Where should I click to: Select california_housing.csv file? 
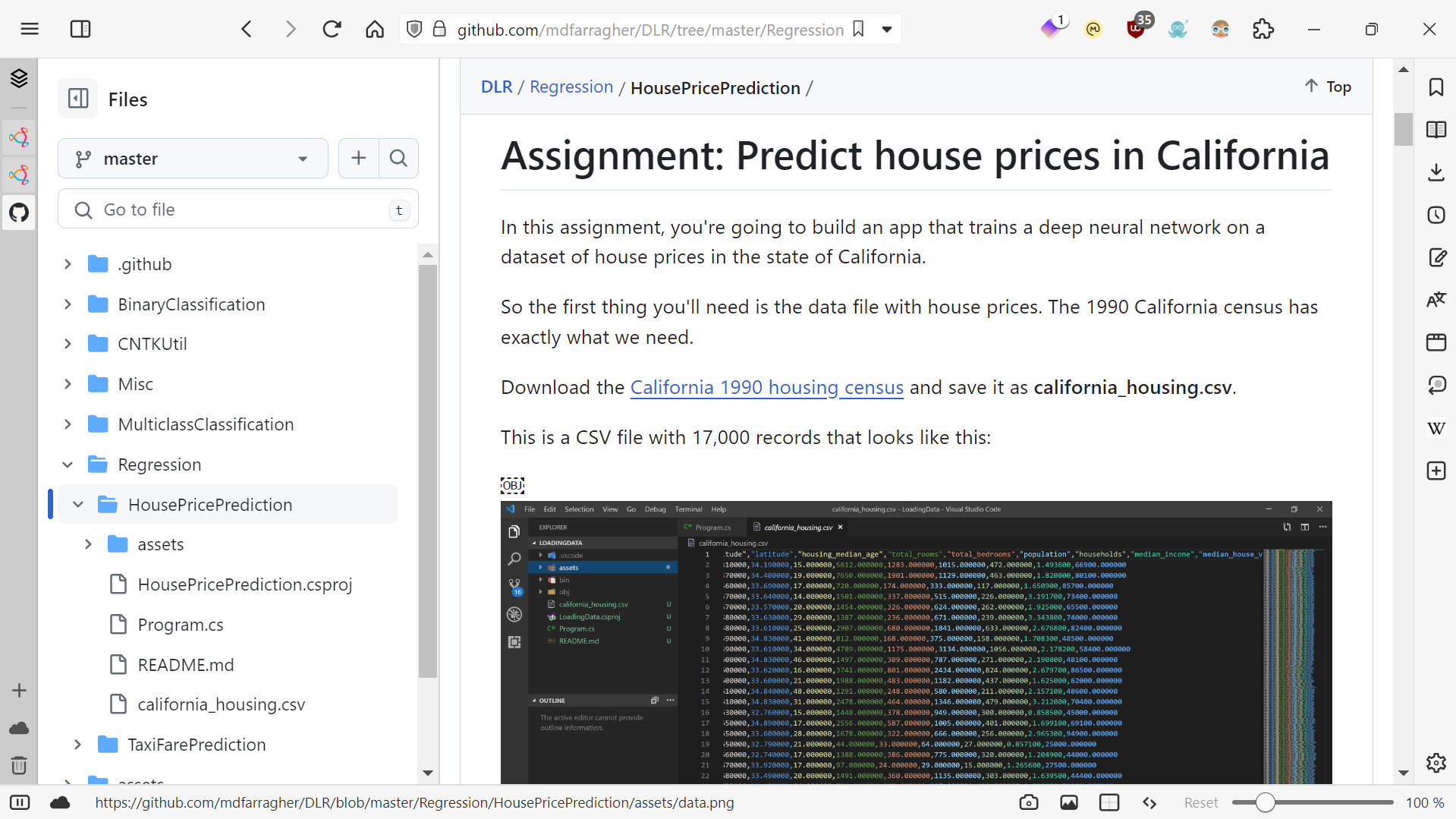(x=221, y=704)
